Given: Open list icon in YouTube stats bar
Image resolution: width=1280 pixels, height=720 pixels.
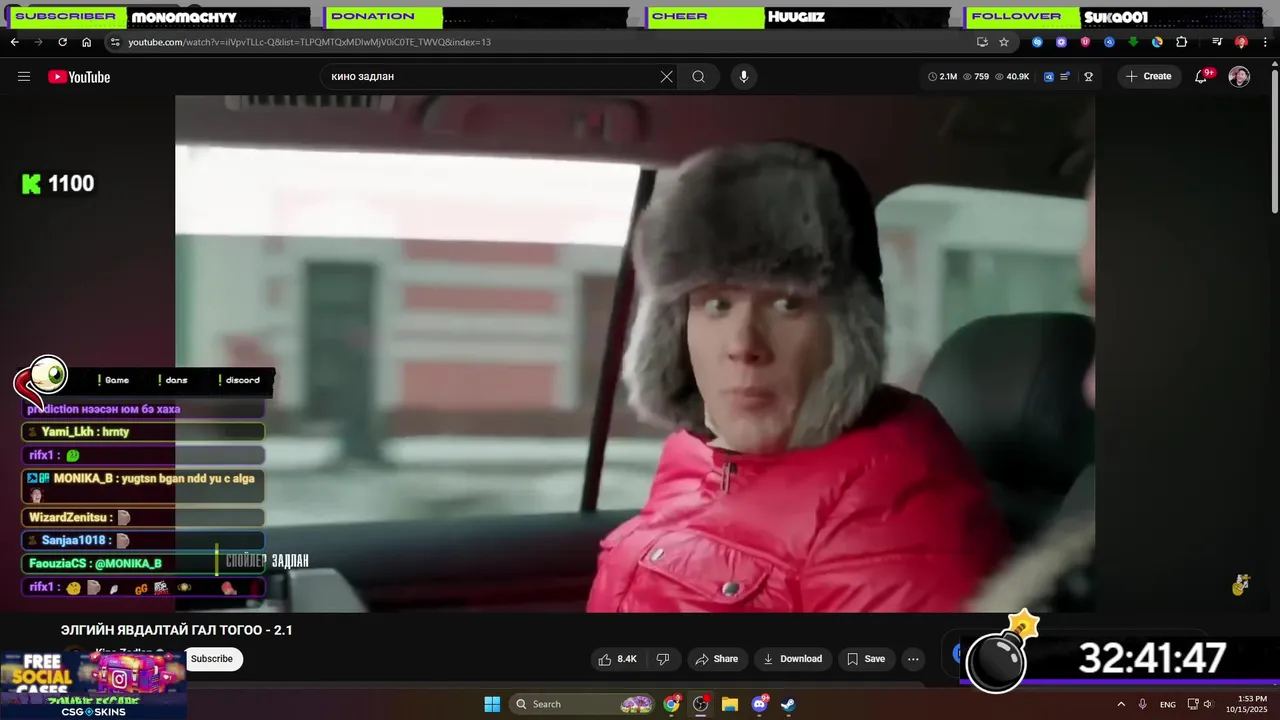Looking at the screenshot, I should pyautogui.click(x=1065, y=76).
